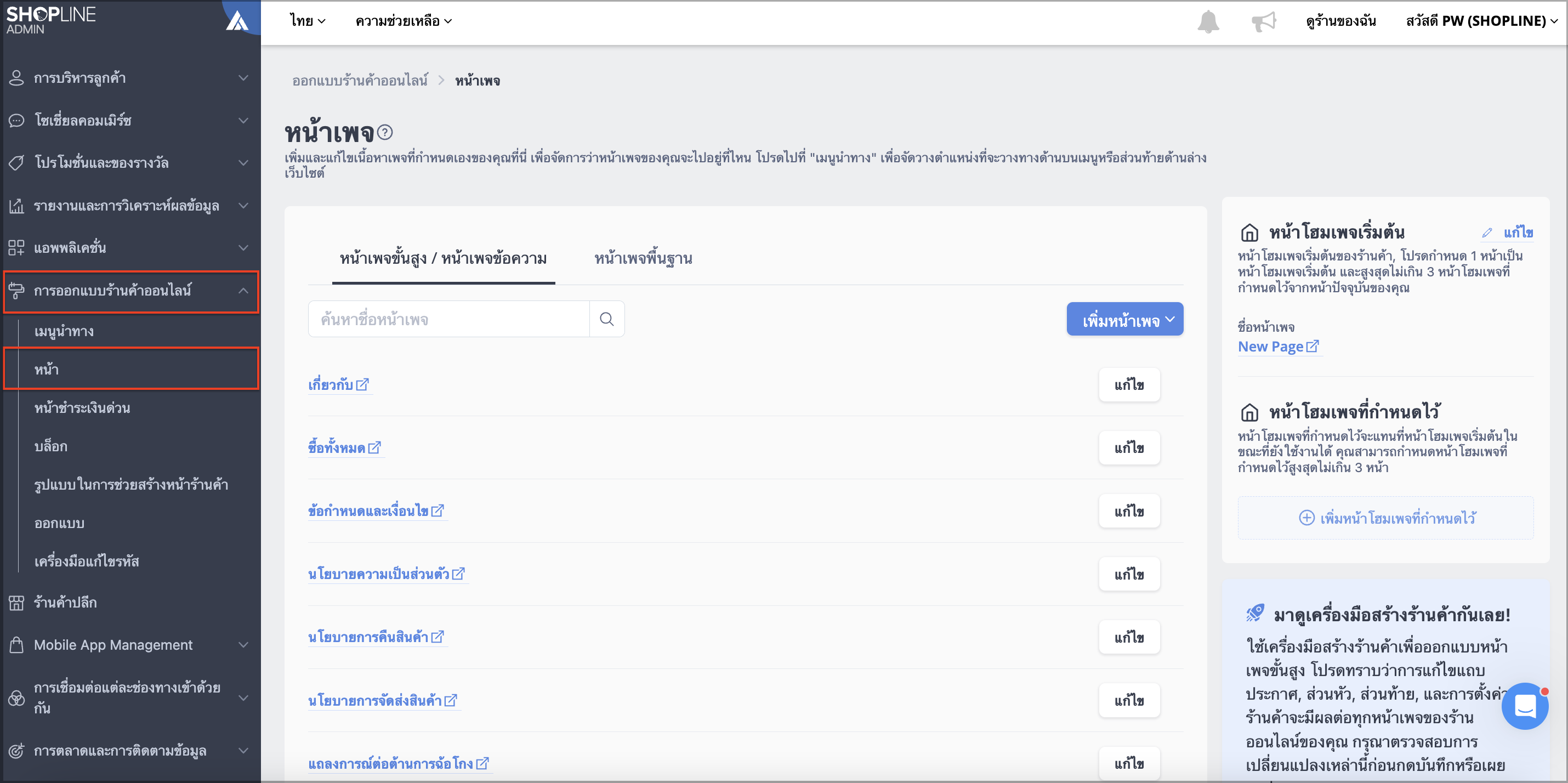
Task: Click ออกแบบร้านค้าออนไลน์ breadcrumb link
Action: tap(360, 81)
